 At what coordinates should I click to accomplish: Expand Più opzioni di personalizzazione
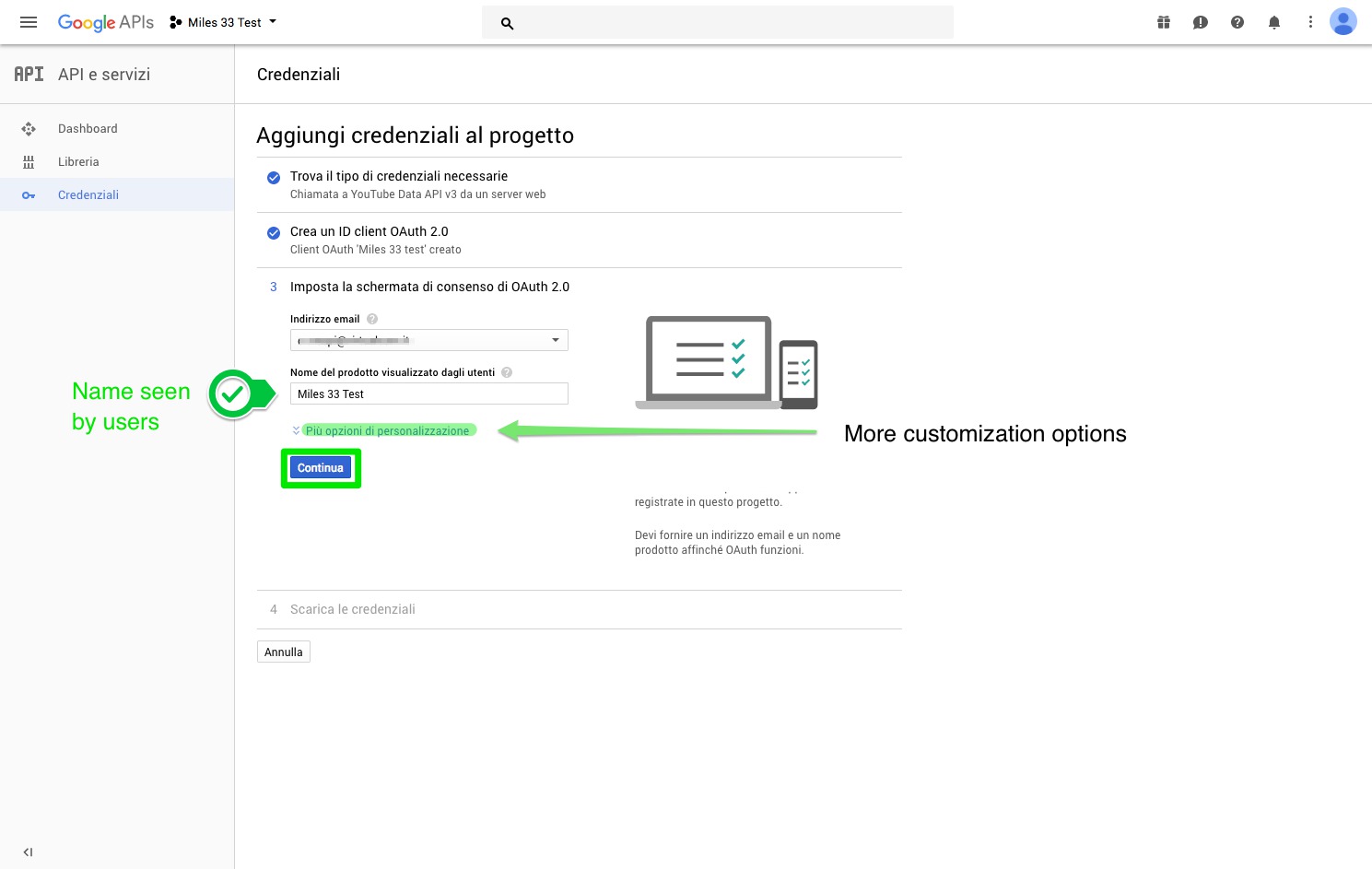click(386, 430)
